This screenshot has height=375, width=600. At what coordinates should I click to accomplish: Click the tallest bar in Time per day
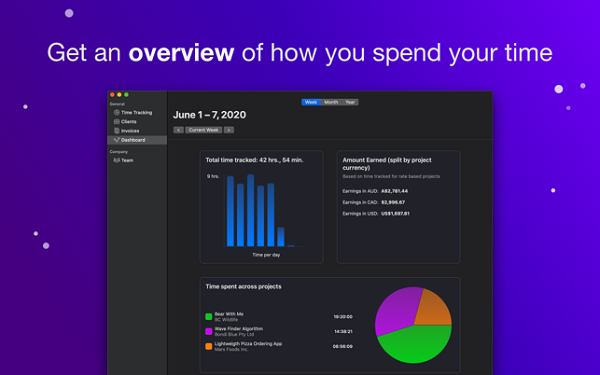coord(251,210)
